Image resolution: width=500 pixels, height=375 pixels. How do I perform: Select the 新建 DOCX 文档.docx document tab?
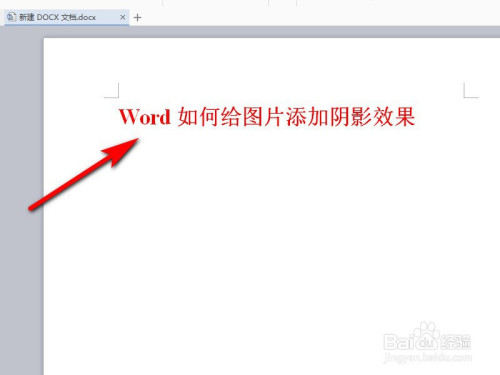click(x=66, y=17)
